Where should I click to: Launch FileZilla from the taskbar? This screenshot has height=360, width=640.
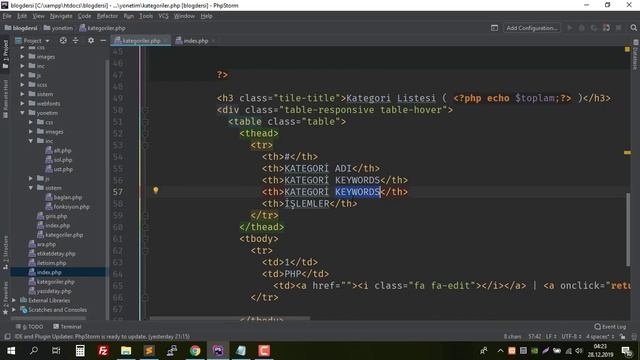(103, 351)
